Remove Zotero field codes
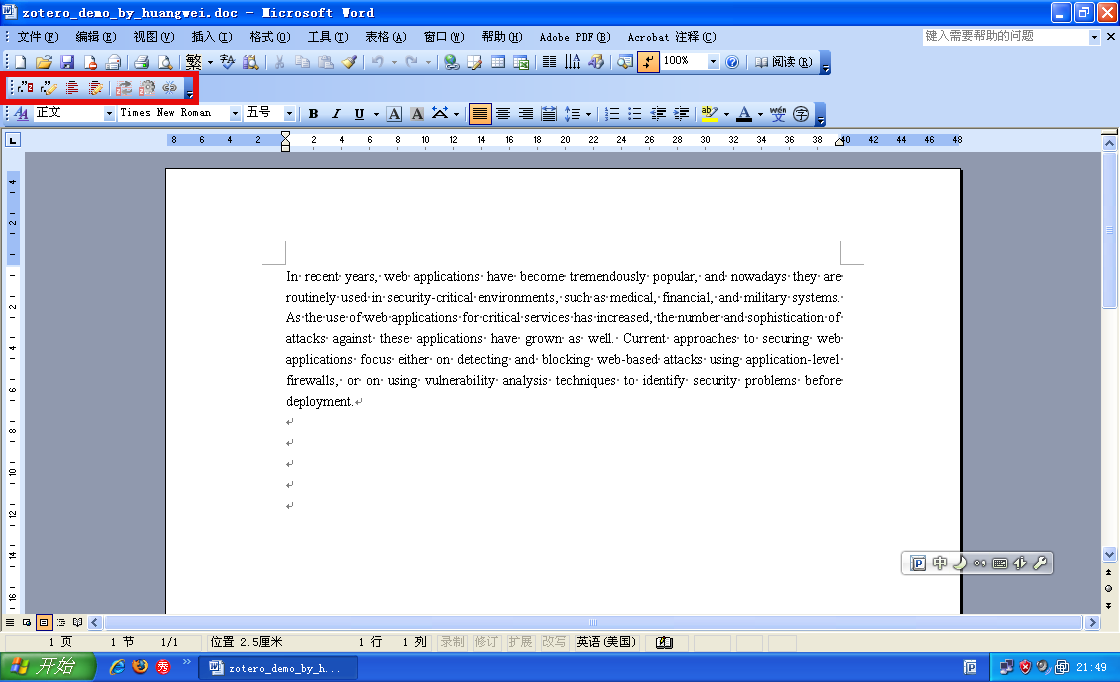 (169, 88)
